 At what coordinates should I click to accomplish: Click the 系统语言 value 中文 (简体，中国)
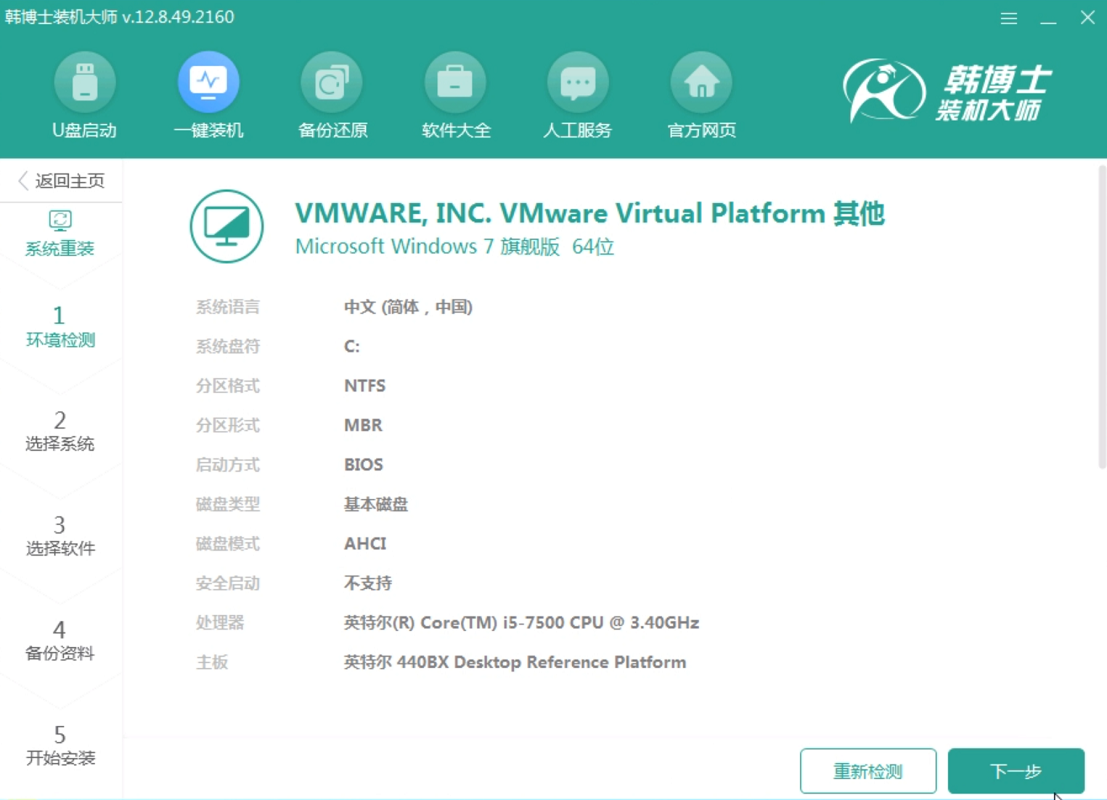(x=408, y=307)
